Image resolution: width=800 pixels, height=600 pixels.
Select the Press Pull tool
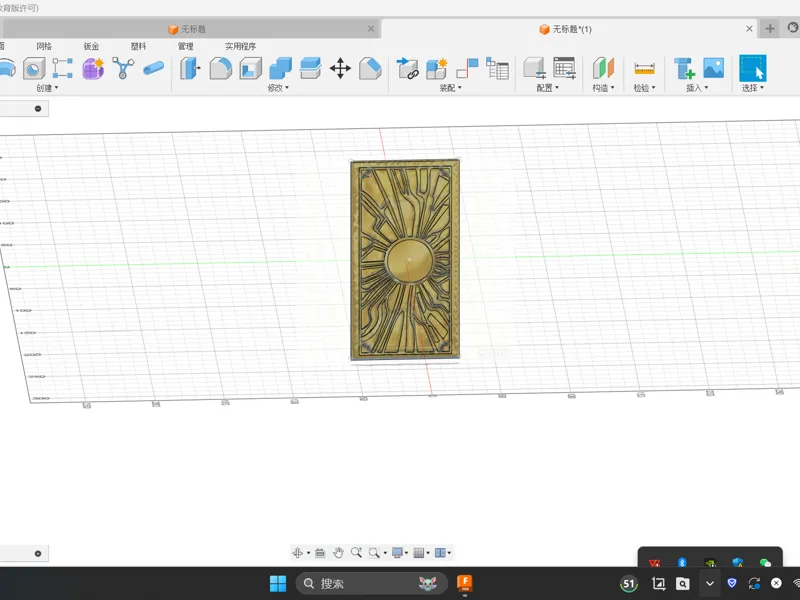(x=190, y=68)
